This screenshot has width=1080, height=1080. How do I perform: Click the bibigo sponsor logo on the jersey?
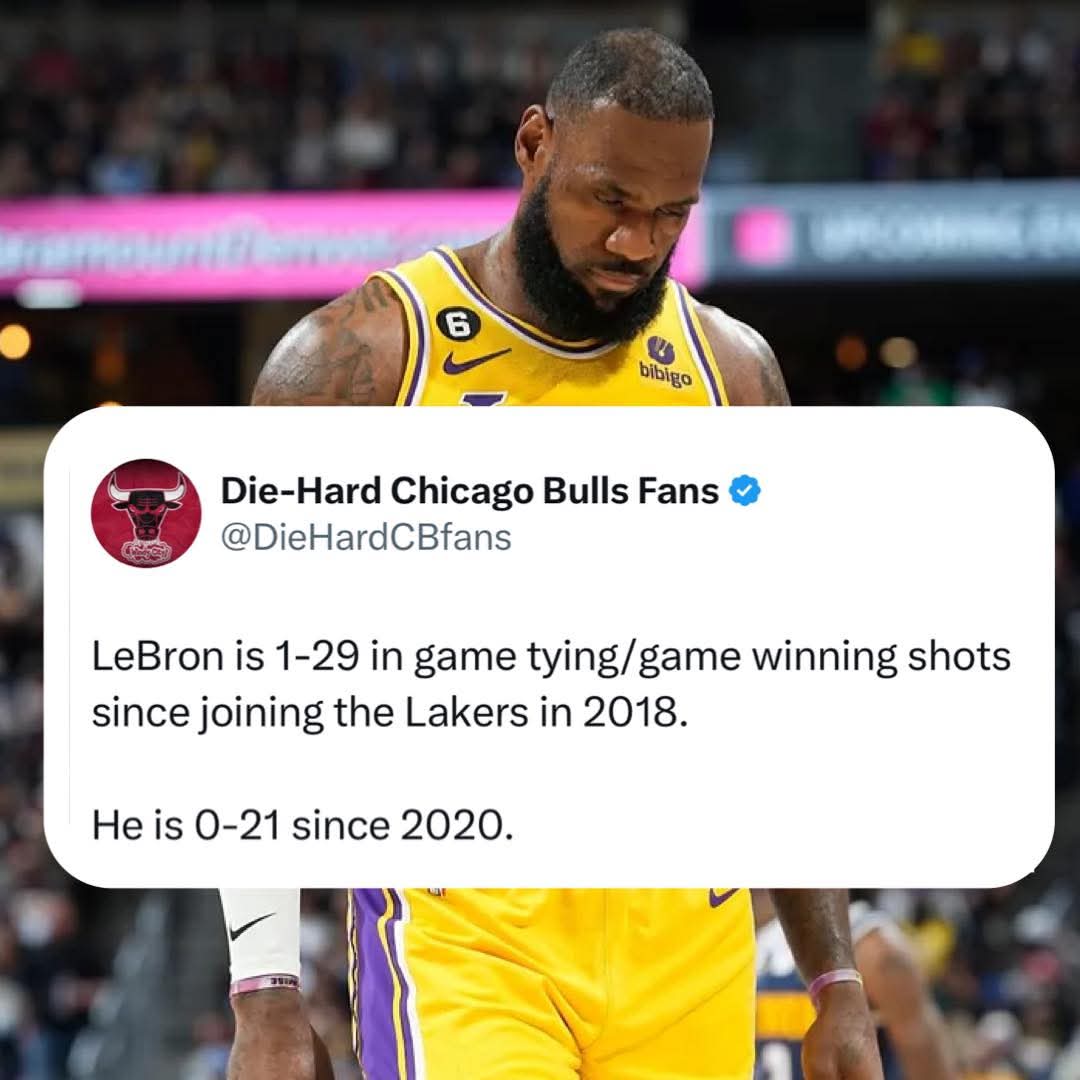664,362
